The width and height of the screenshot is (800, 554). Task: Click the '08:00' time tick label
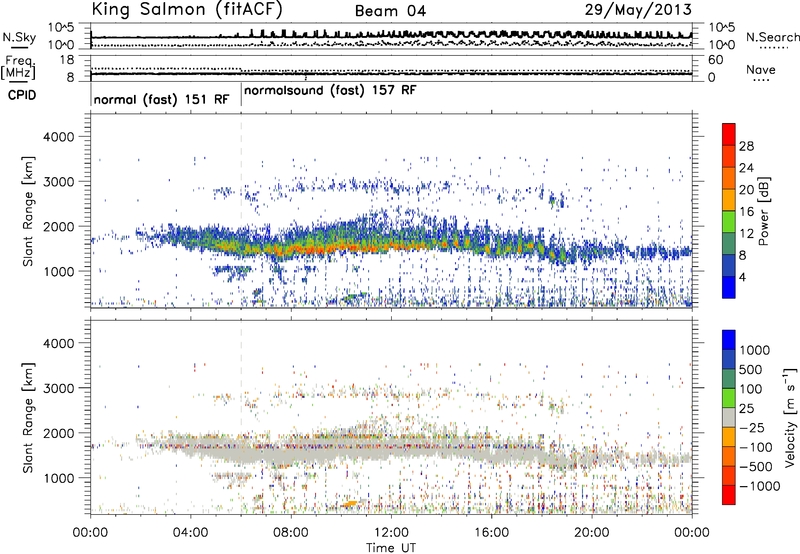coord(291,533)
